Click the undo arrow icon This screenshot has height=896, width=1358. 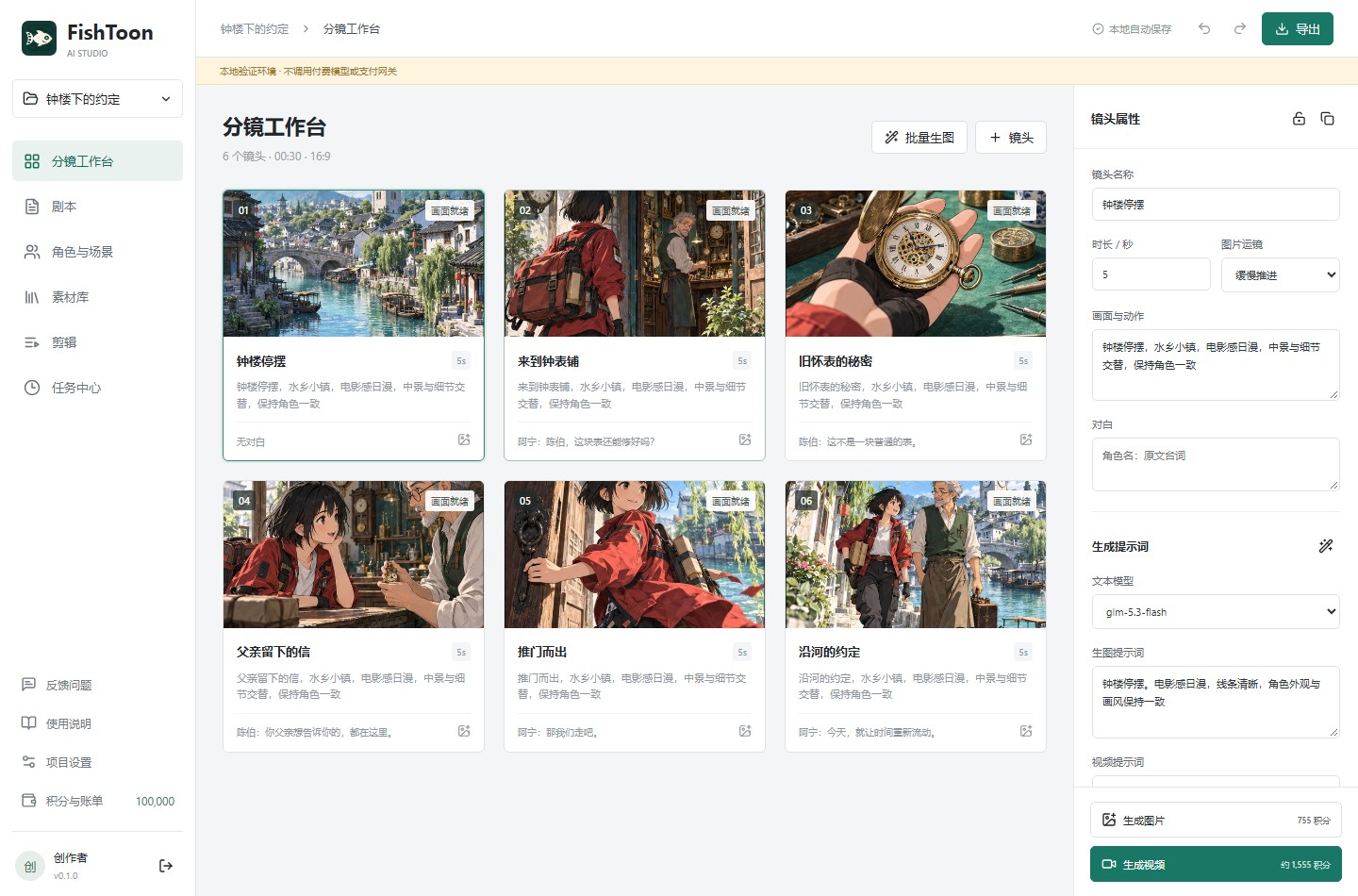coord(1204,28)
